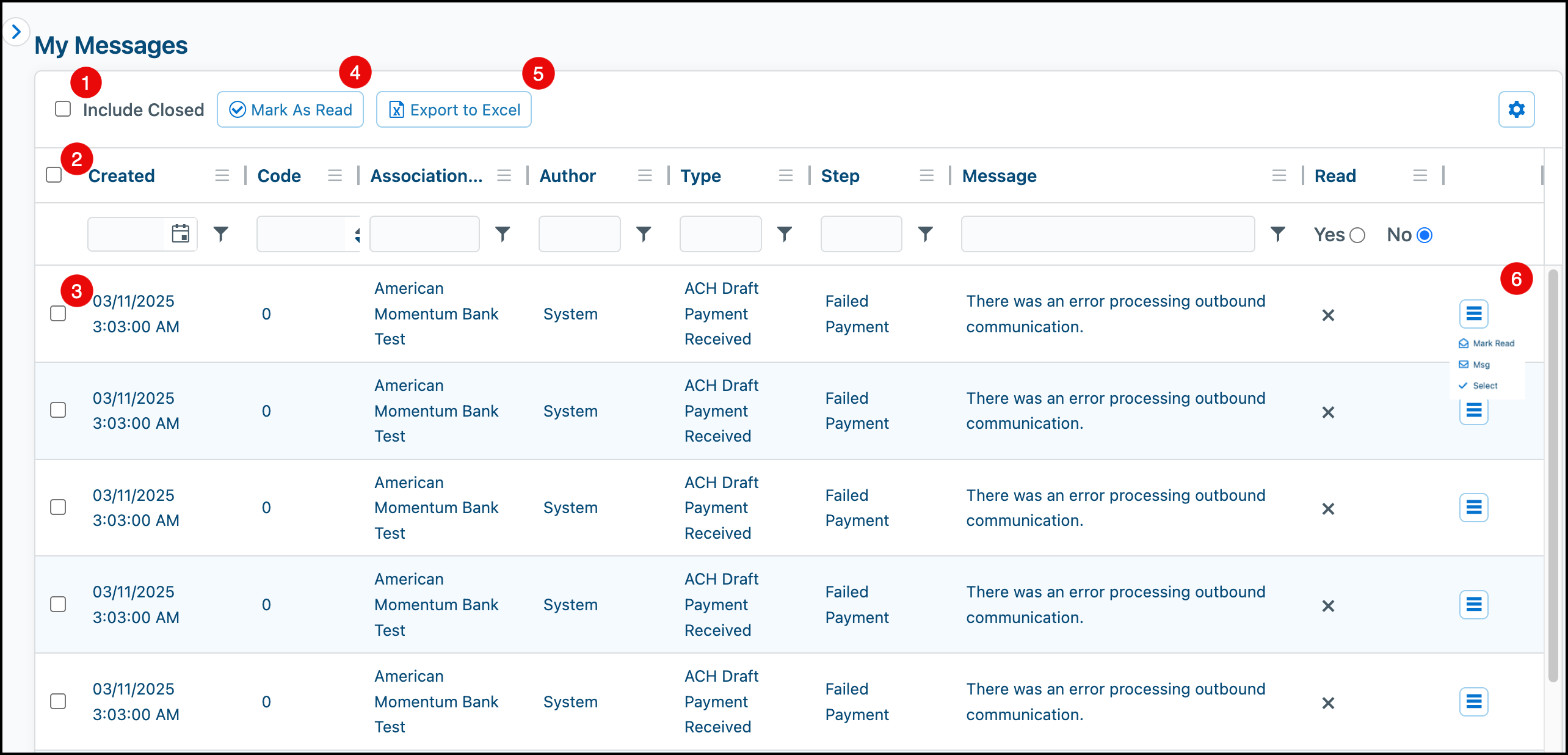This screenshot has height=755, width=1568.
Task: Check the select-all checkbox beside Created
Action: tap(54, 175)
